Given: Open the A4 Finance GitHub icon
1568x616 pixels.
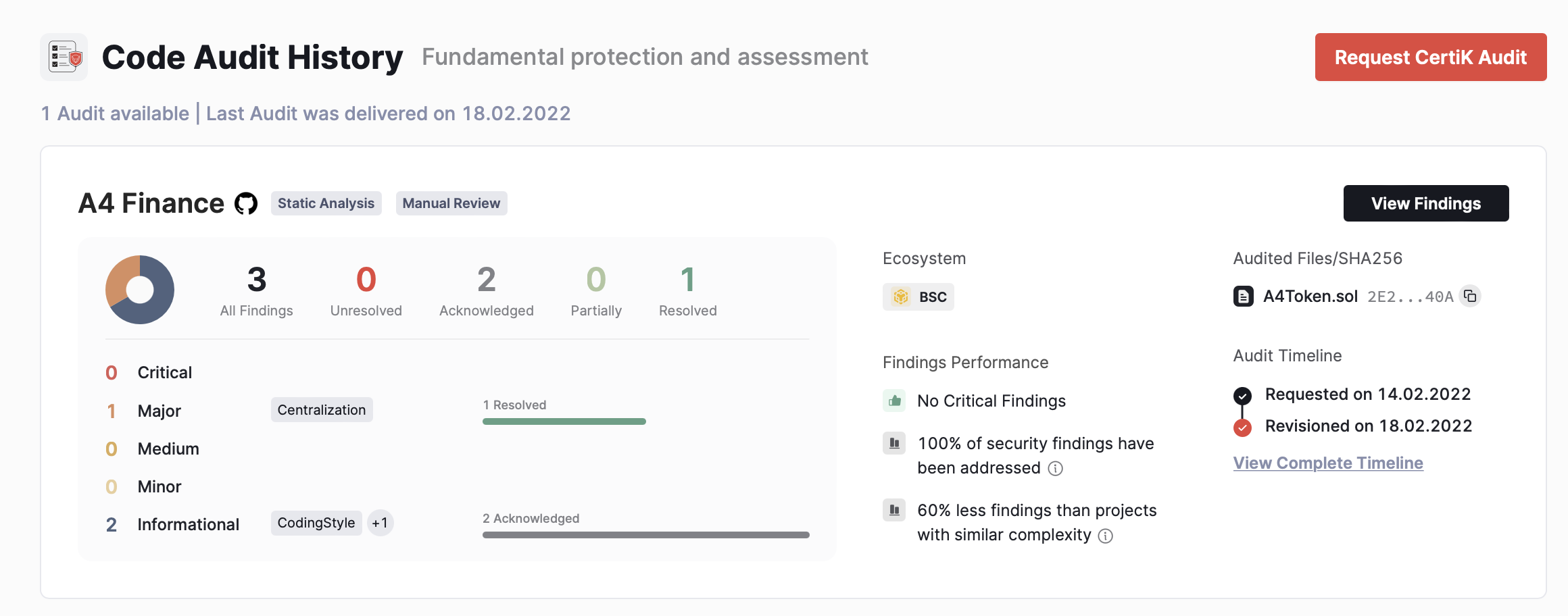Looking at the screenshot, I should 246,203.
